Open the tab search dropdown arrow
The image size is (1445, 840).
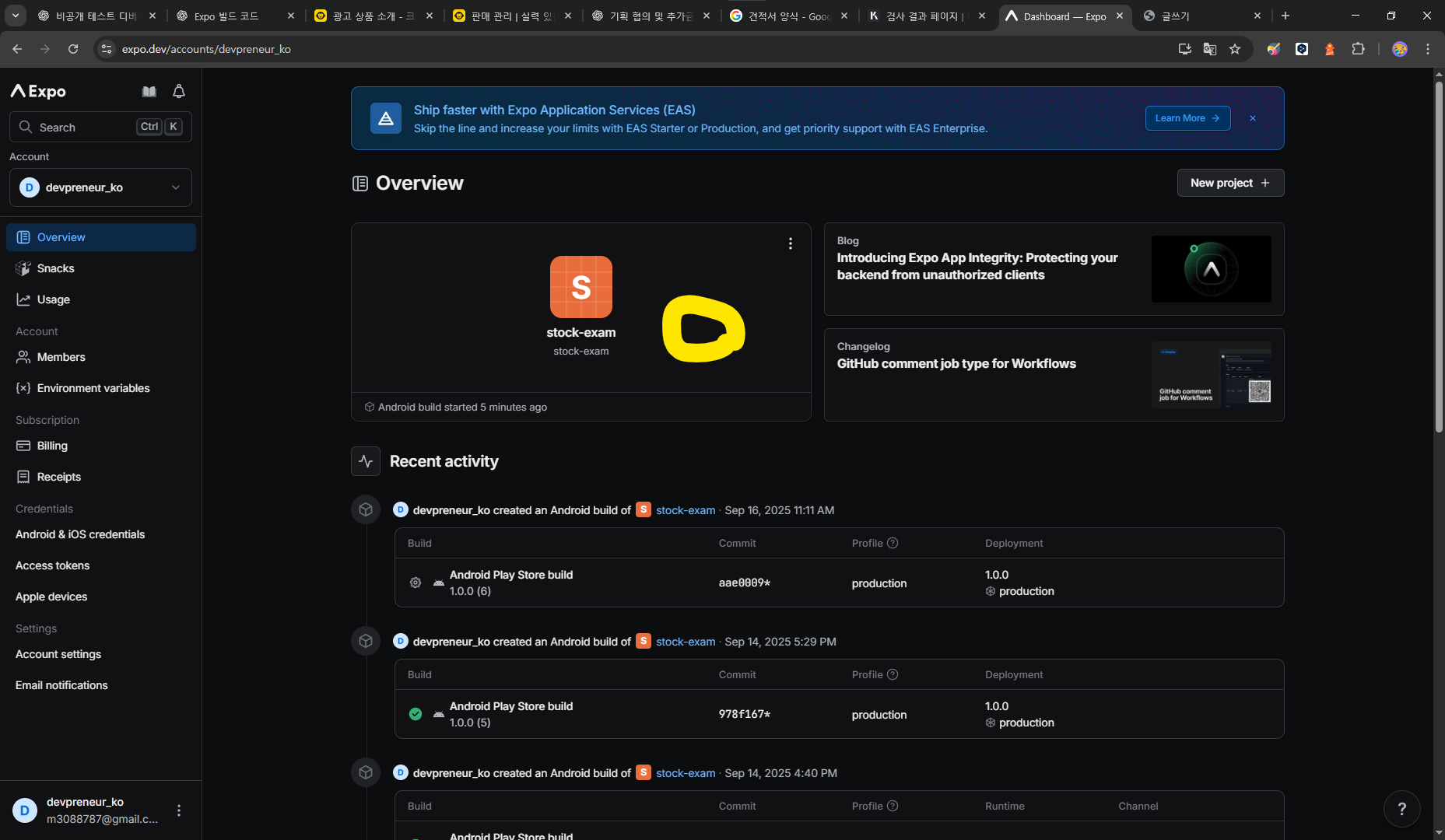pyautogui.click(x=16, y=16)
